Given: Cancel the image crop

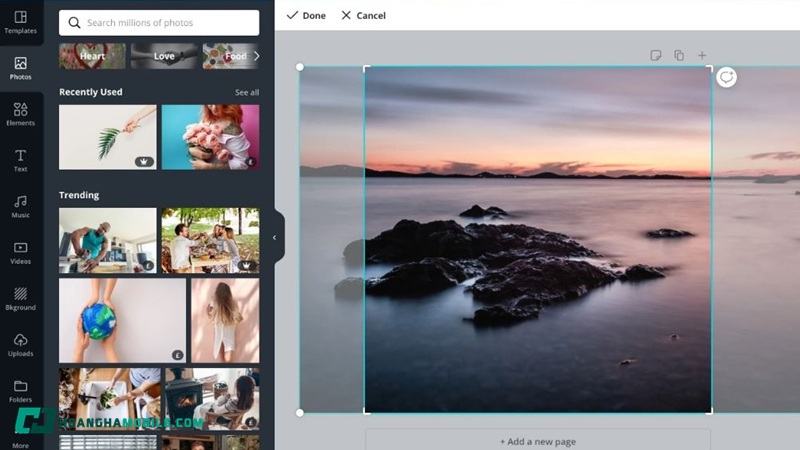Looking at the screenshot, I should point(363,16).
